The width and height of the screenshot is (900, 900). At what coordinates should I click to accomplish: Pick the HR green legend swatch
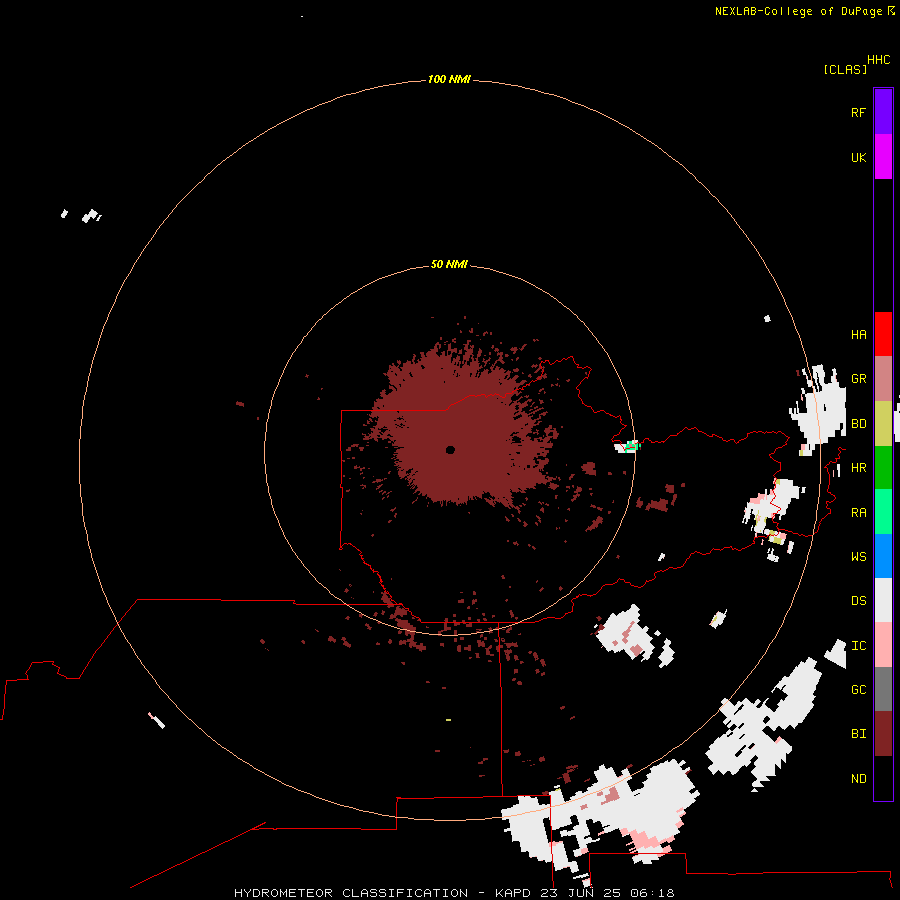pos(883,468)
